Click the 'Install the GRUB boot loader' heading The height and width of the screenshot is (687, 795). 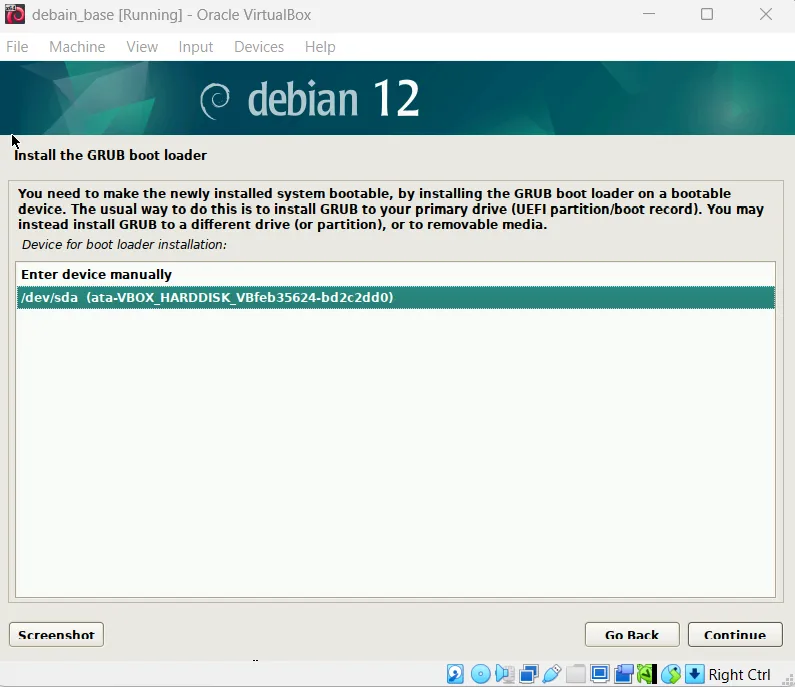tap(111, 155)
